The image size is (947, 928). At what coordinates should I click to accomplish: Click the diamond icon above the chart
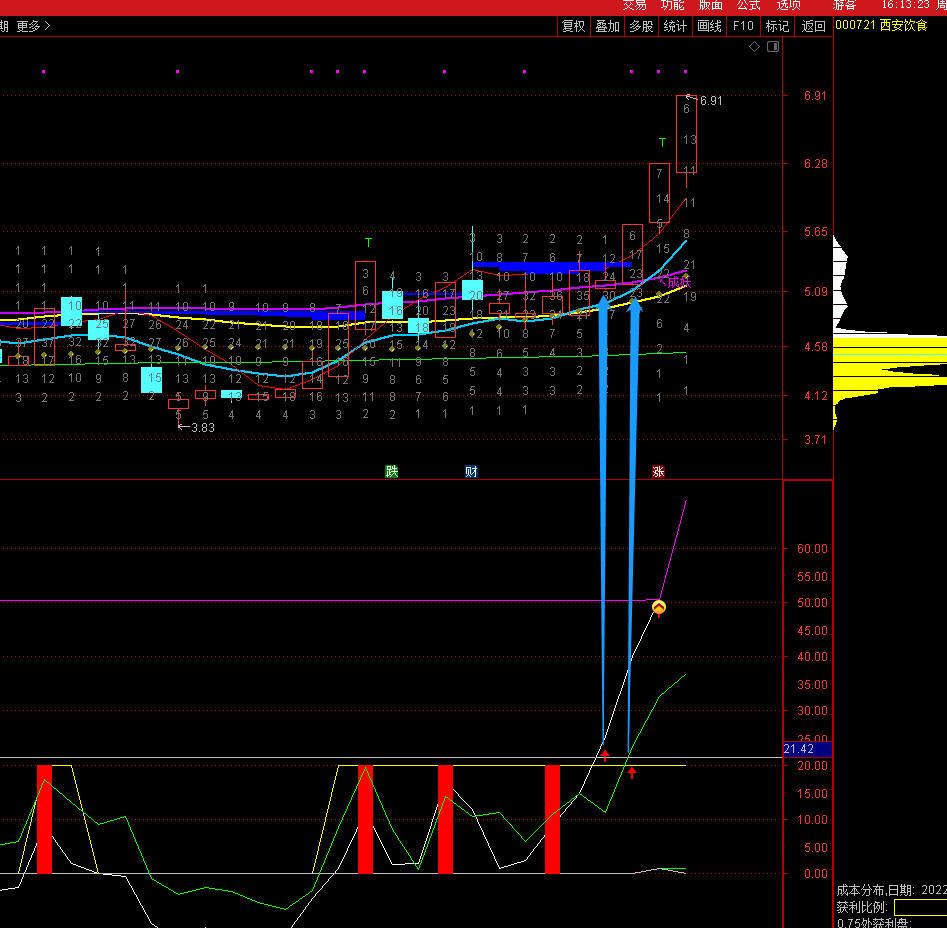(754, 46)
